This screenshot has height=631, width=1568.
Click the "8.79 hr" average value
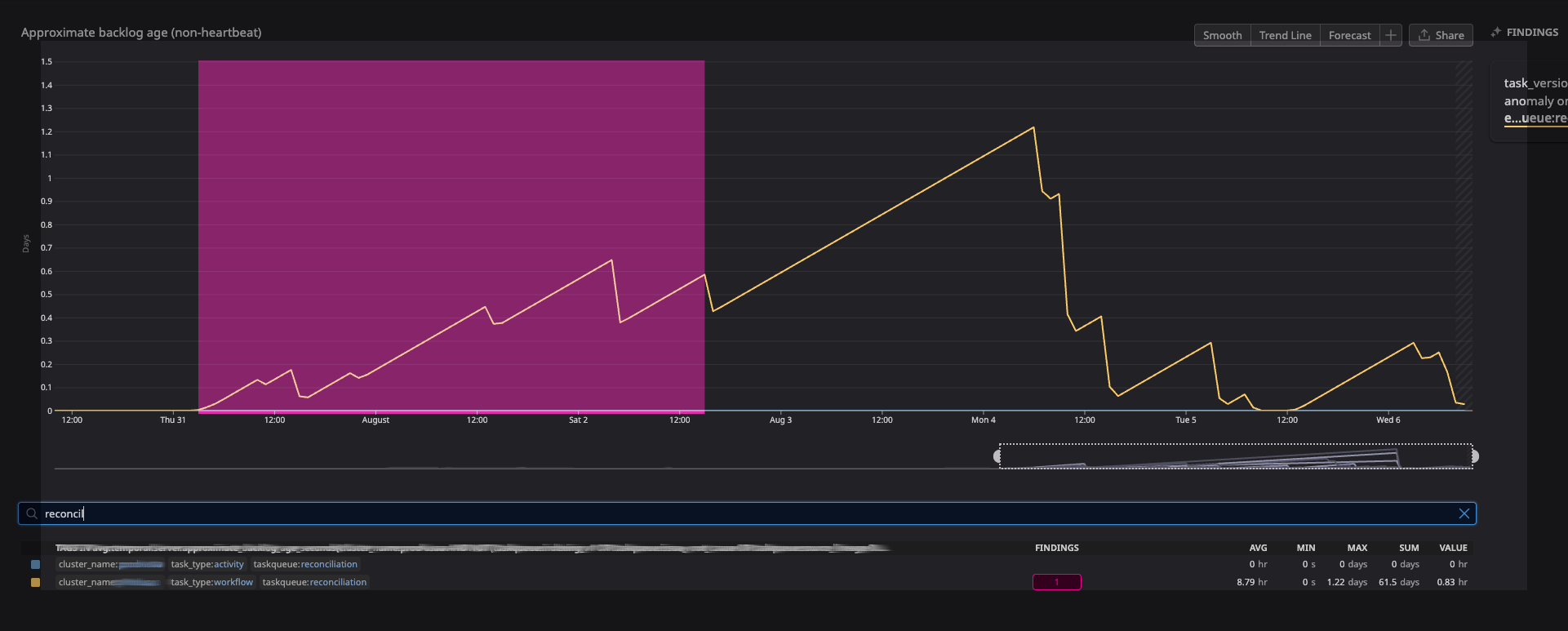tap(1251, 582)
